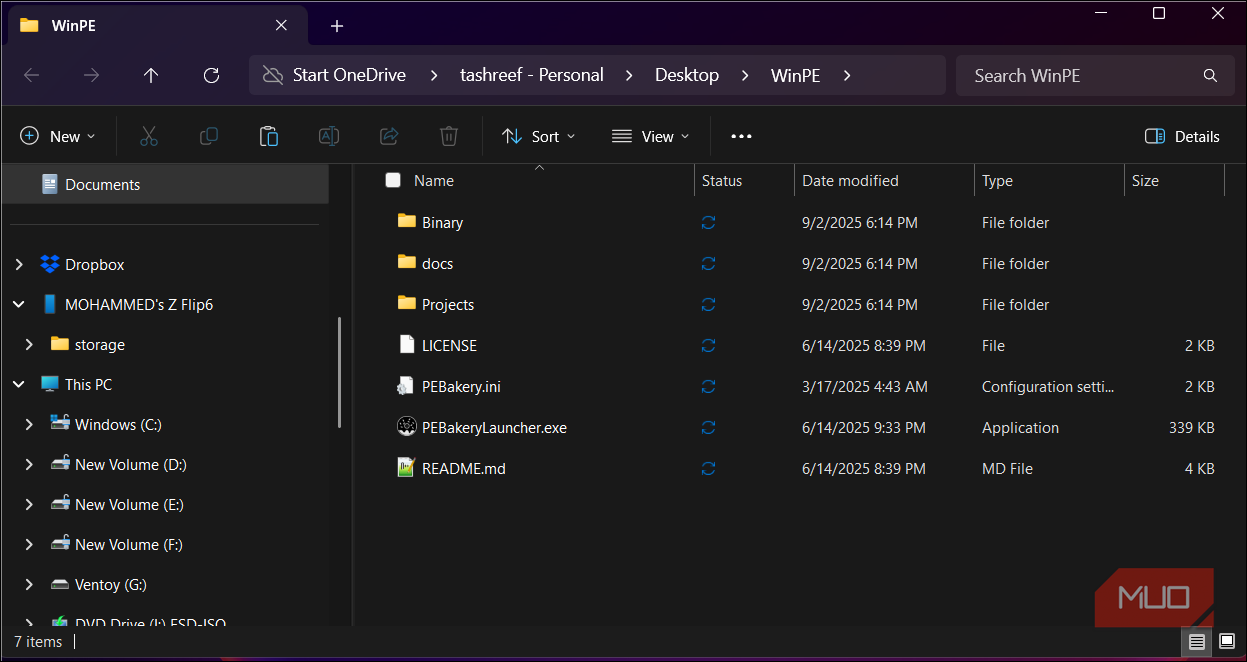Image resolution: width=1247 pixels, height=662 pixels.
Task: Open the Sort dropdown
Action: (539, 136)
